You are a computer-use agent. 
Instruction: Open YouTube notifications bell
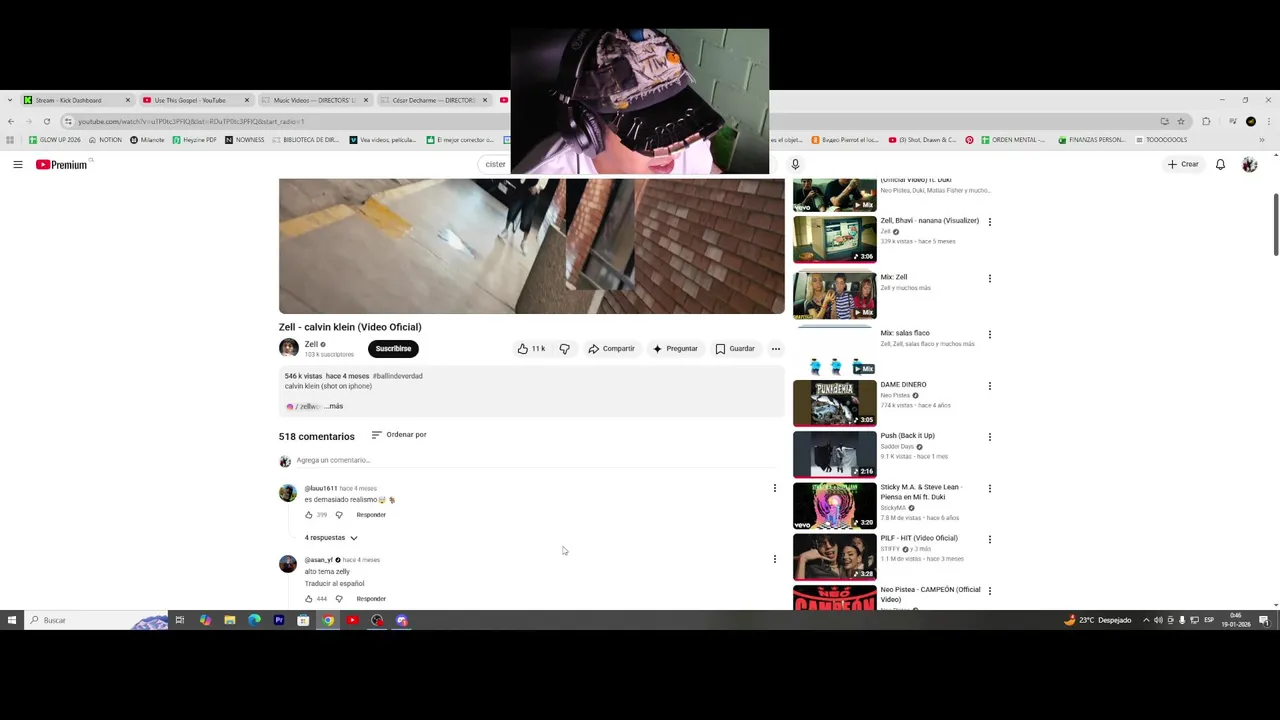pos(1220,164)
